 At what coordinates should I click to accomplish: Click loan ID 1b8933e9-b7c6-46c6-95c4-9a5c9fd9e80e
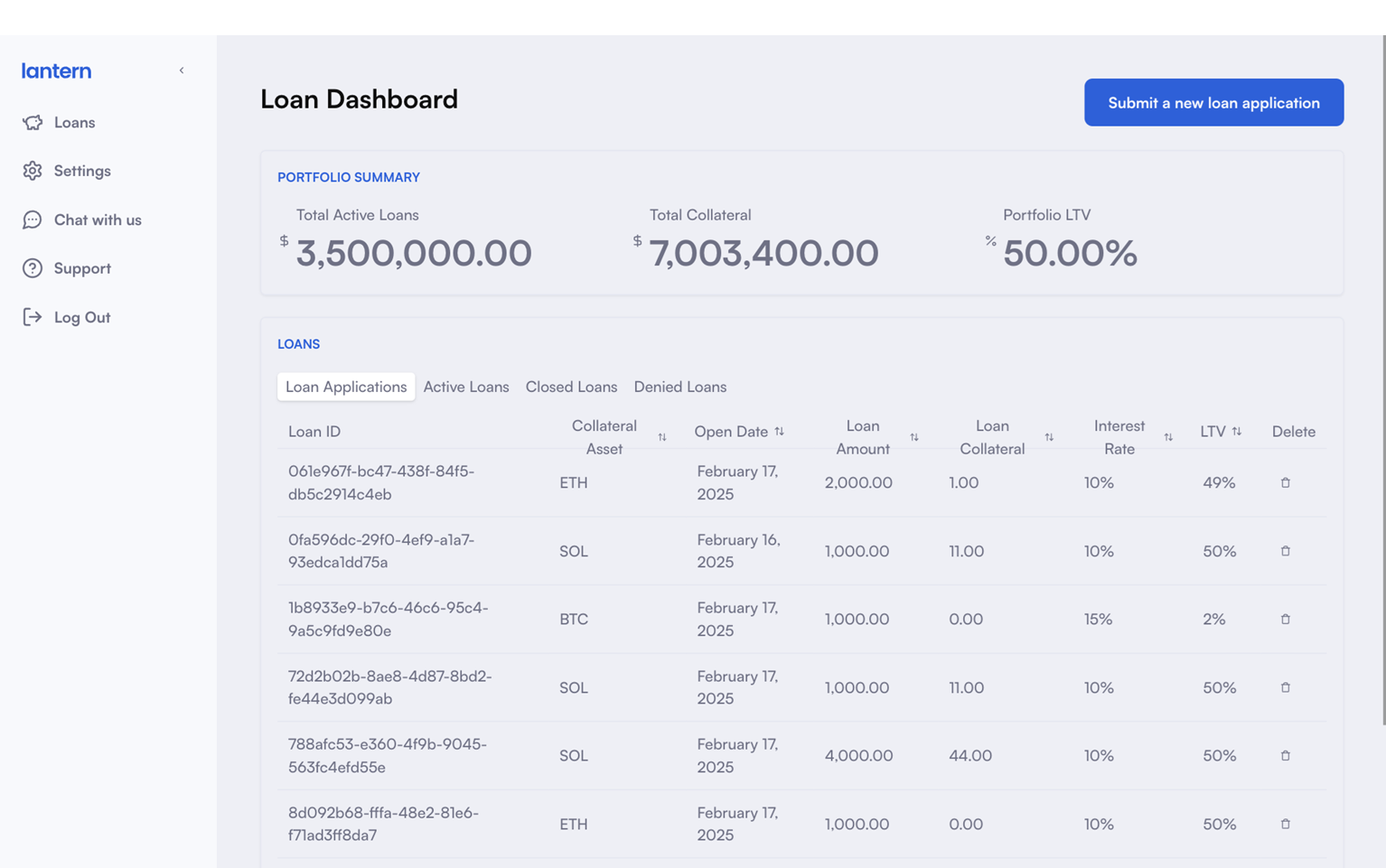389,619
